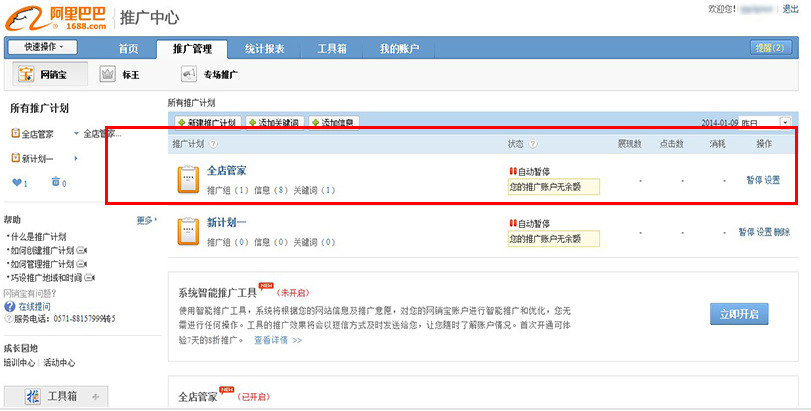Click the 标王 crown icon

[x=108, y=75]
